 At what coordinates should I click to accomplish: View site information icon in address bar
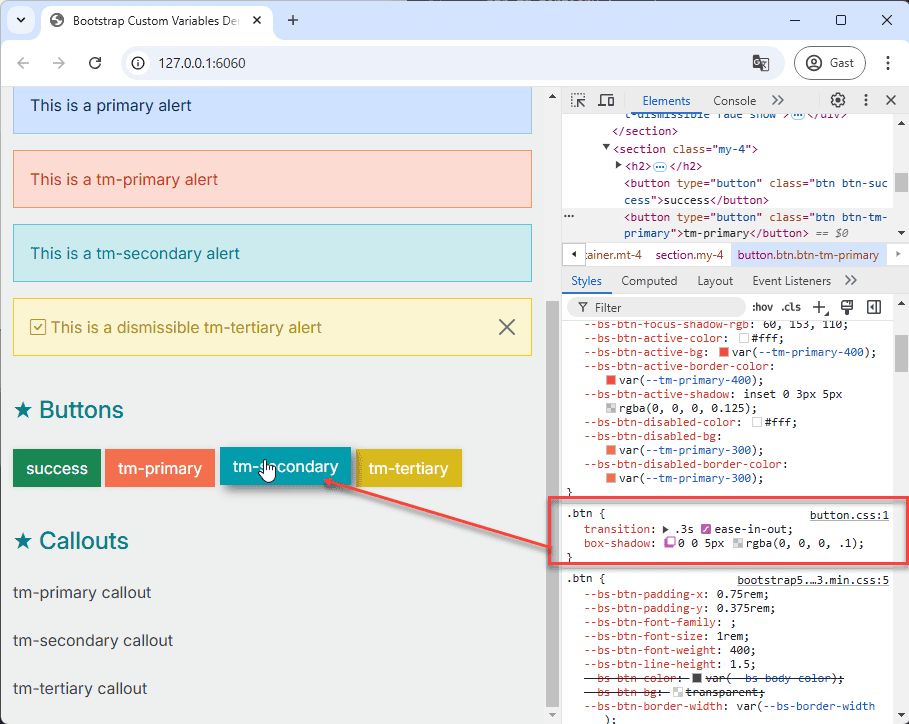tap(138, 63)
